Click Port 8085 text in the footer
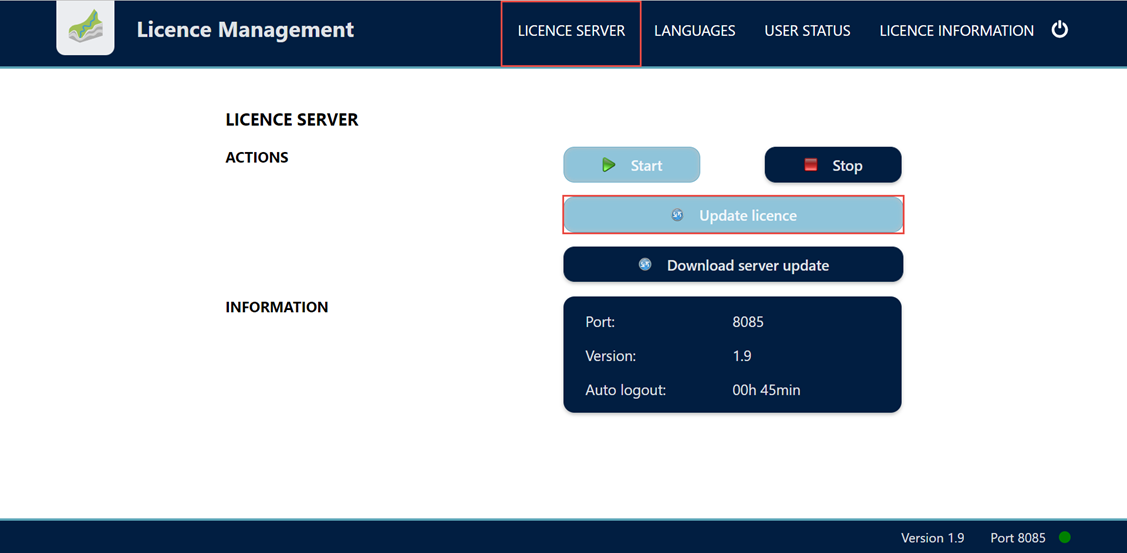The height and width of the screenshot is (553, 1127). click(x=1017, y=538)
